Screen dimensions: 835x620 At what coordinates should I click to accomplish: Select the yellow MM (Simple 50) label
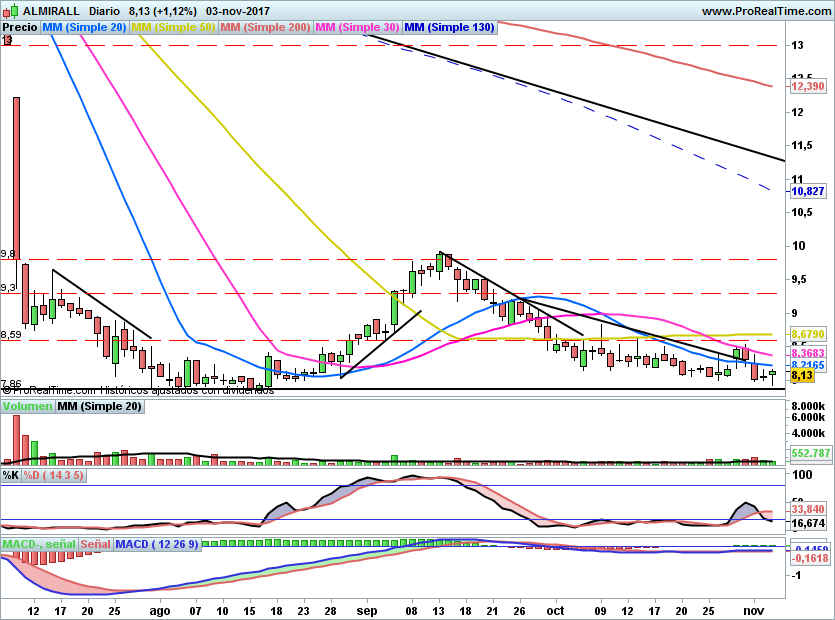coord(173,28)
